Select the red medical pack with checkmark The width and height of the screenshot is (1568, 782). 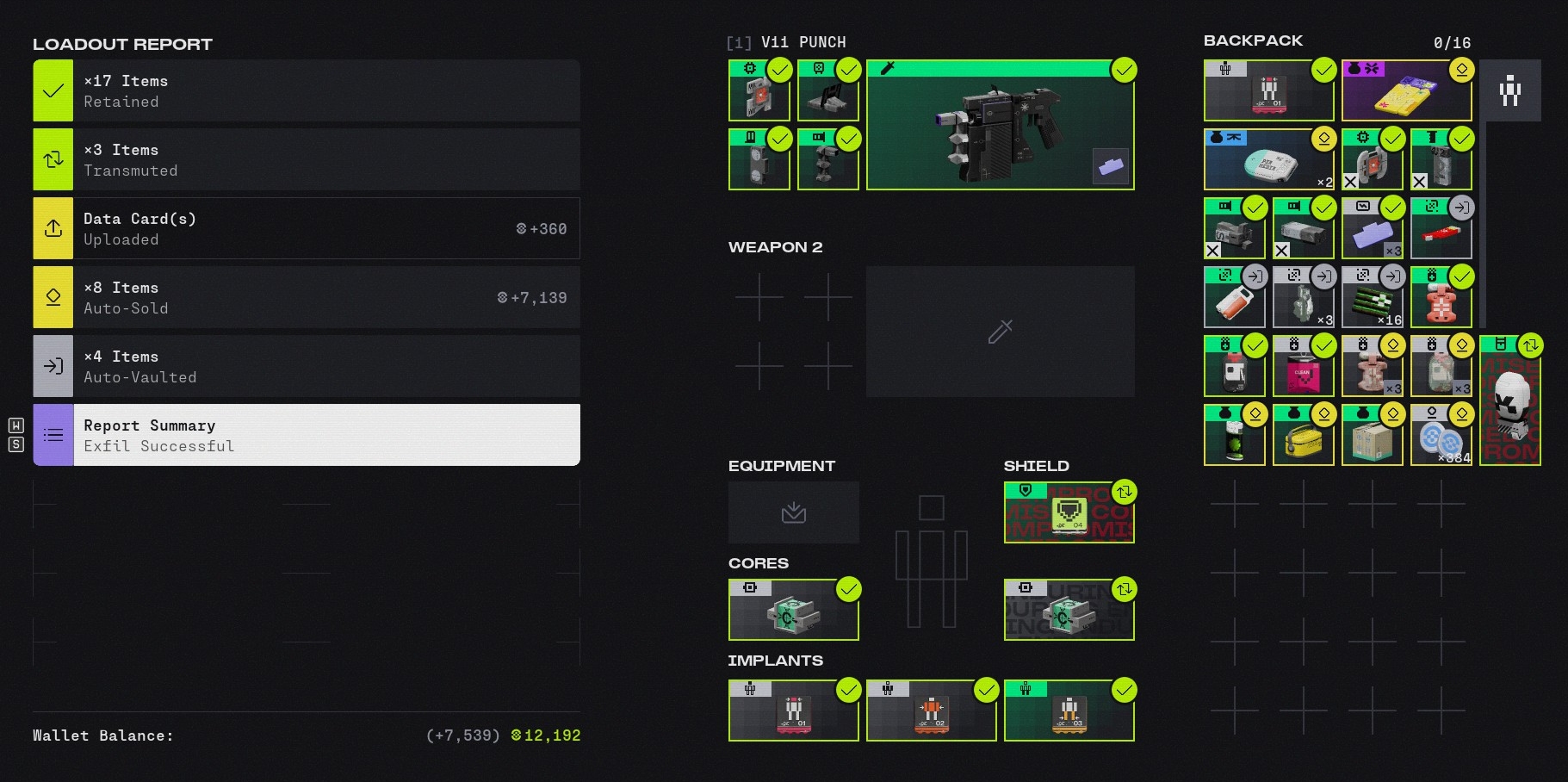click(x=1441, y=297)
